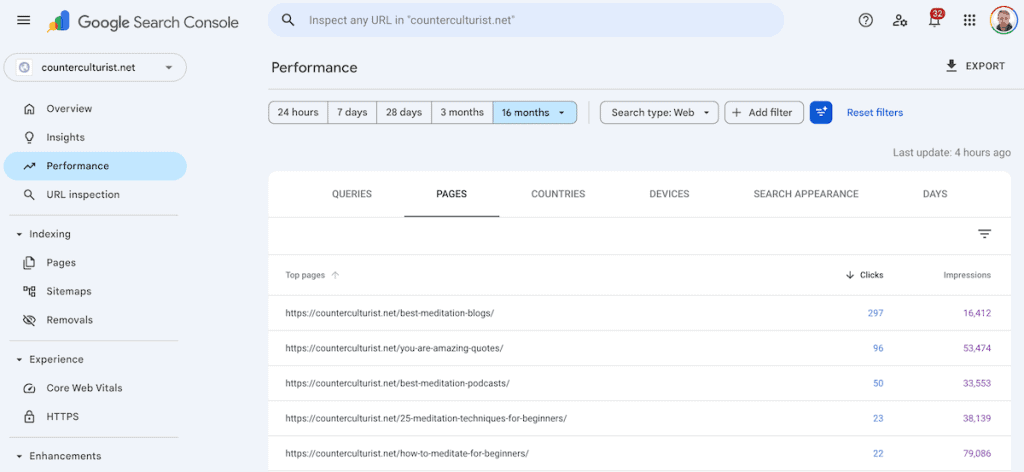
Task: Sort by the Impressions column header
Action: point(967,275)
